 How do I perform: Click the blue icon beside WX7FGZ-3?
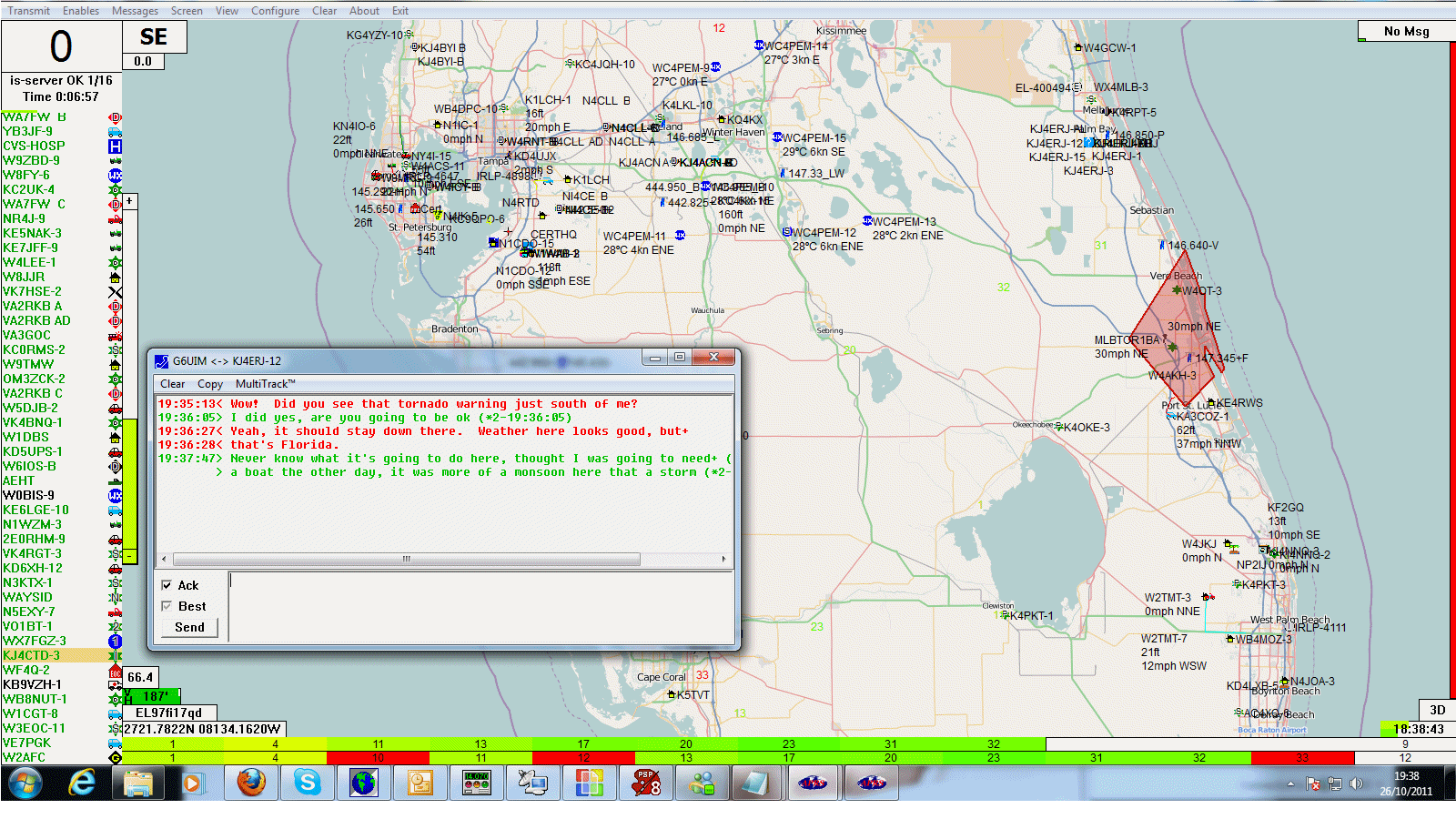click(x=115, y=641)
